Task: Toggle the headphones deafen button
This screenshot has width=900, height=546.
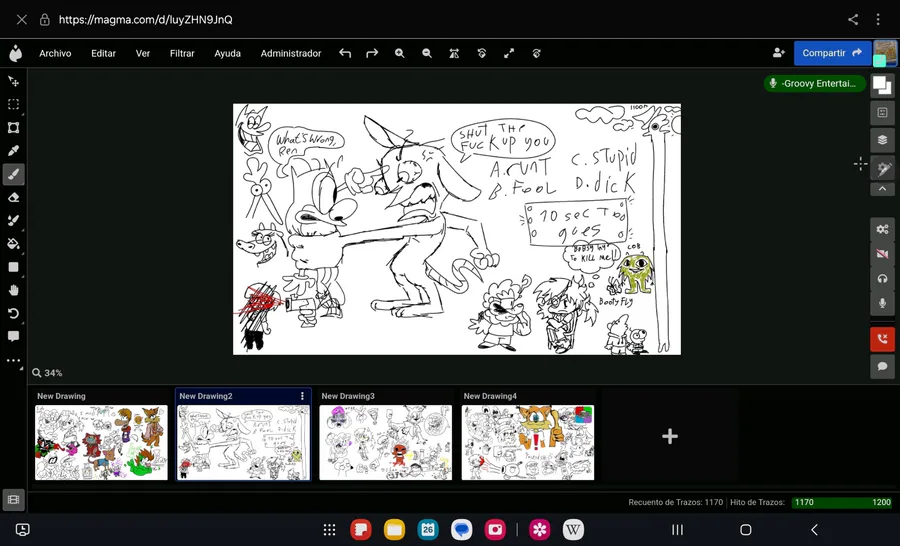Action: coord(883,278)
